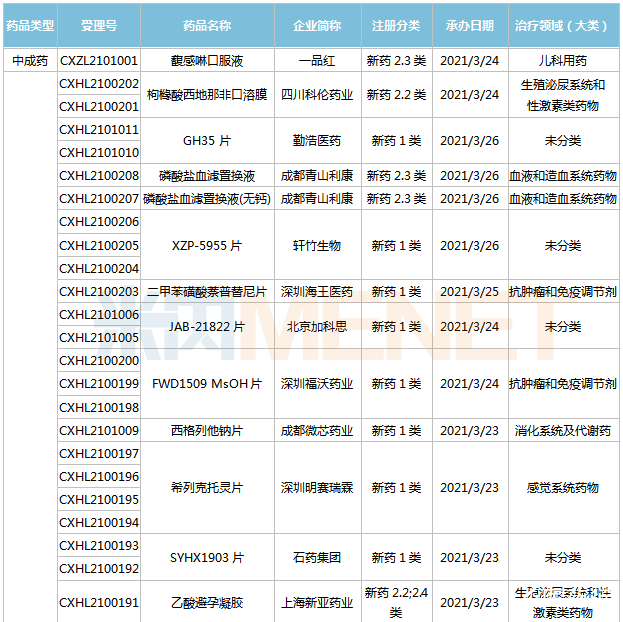Screen dimensions: 623x622
Task: Select company cell 深圳海王医药
Action: (x=317, y=292)
